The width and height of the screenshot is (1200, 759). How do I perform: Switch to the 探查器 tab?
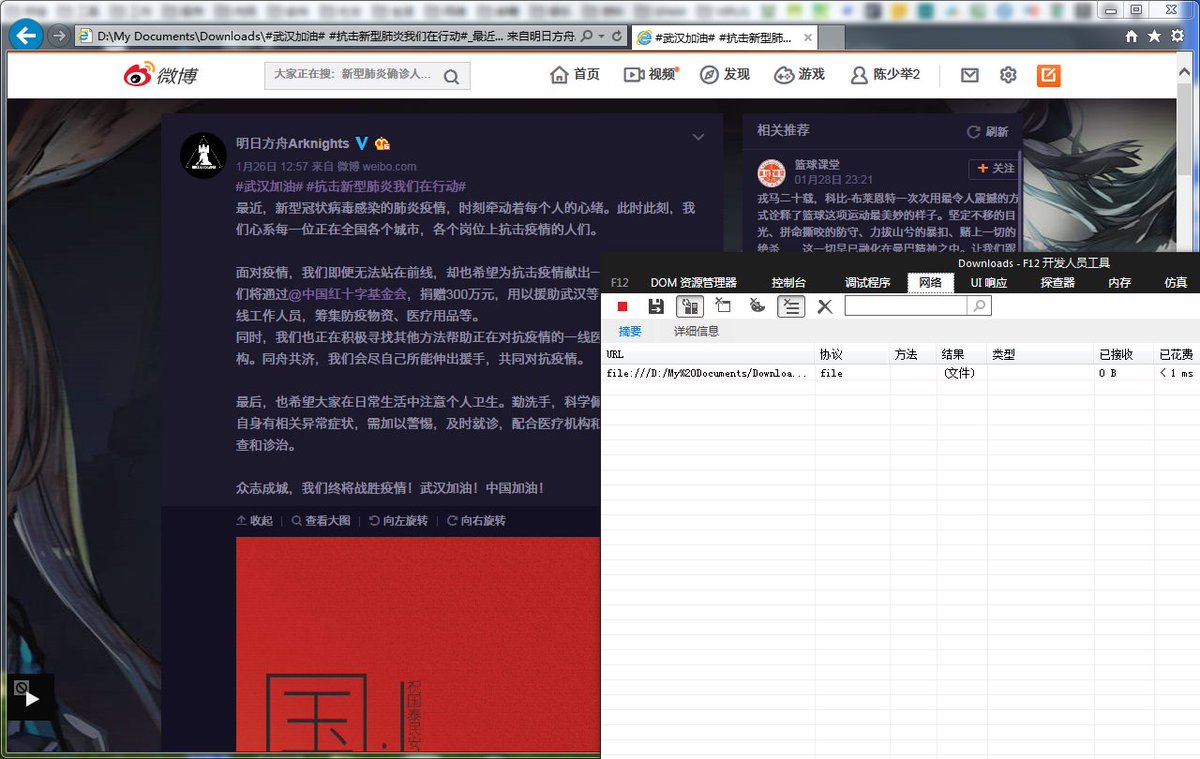pyautogui.click(x=1057, y=283)
